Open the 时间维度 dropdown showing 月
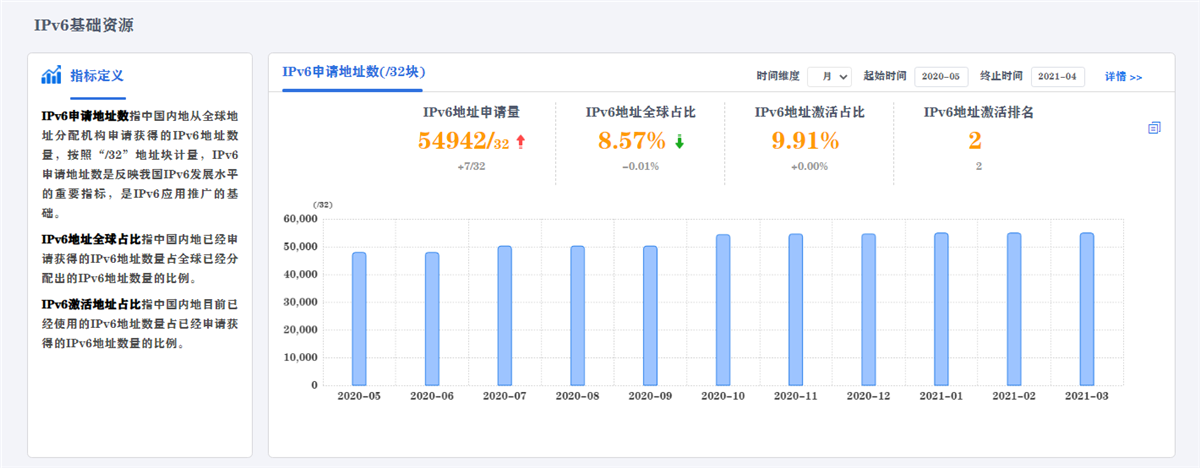The width and height of the screenshot is (1200, 468). [829, 76]
